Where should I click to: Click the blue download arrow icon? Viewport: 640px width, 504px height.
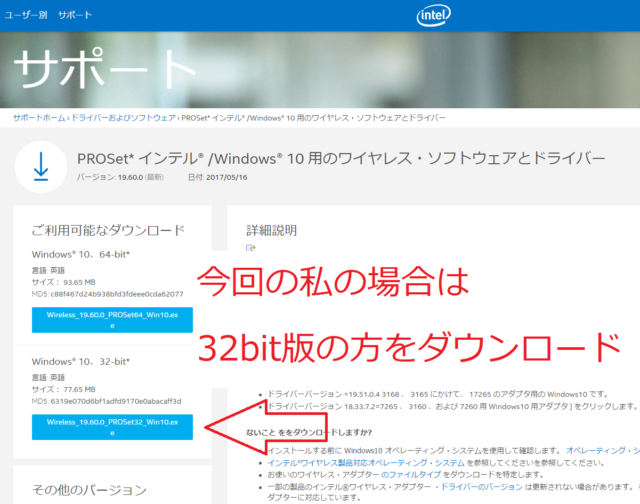(x=41, y=167)
